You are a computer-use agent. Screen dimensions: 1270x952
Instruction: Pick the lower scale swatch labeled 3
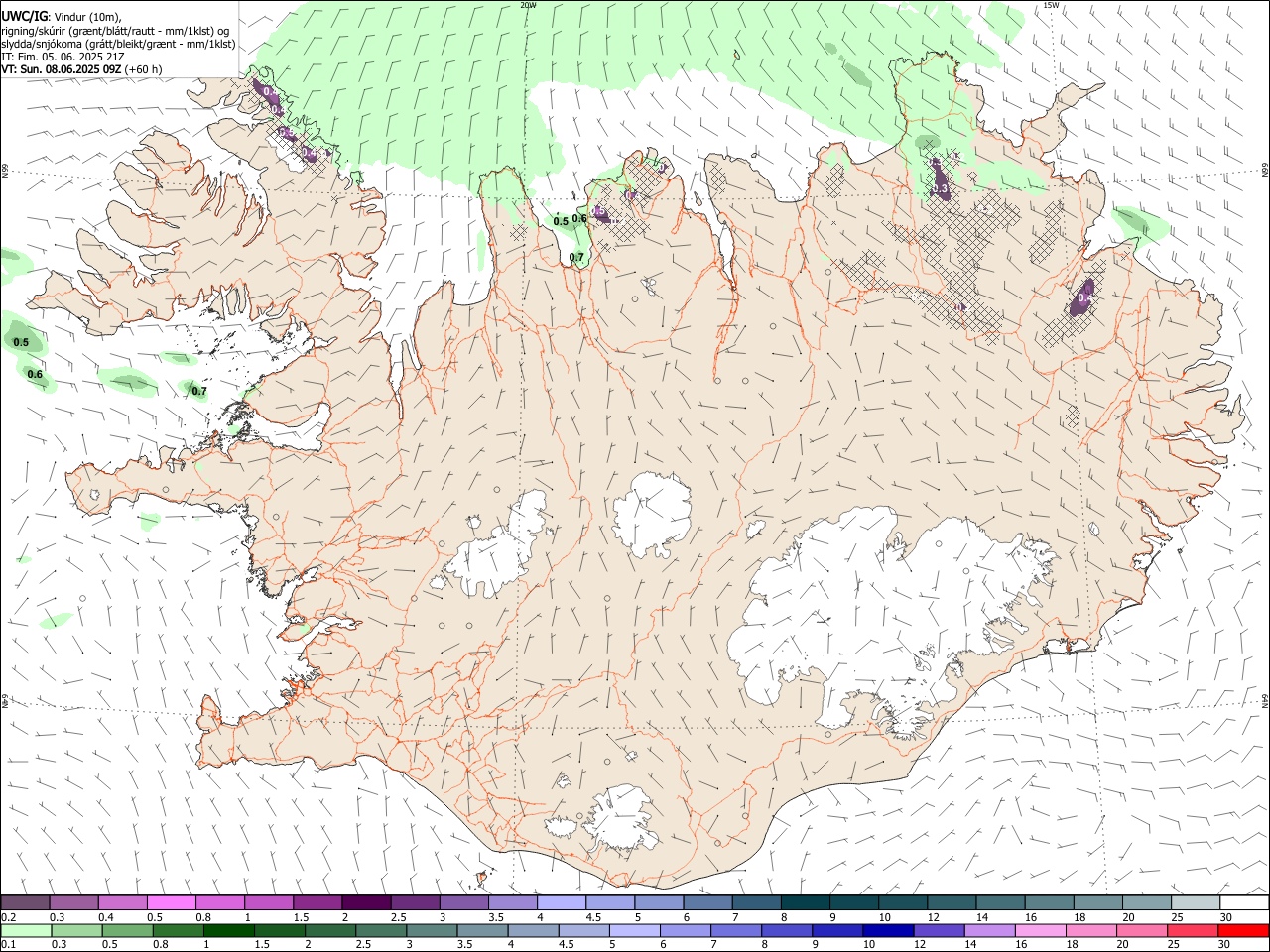[x=432, y=930]
